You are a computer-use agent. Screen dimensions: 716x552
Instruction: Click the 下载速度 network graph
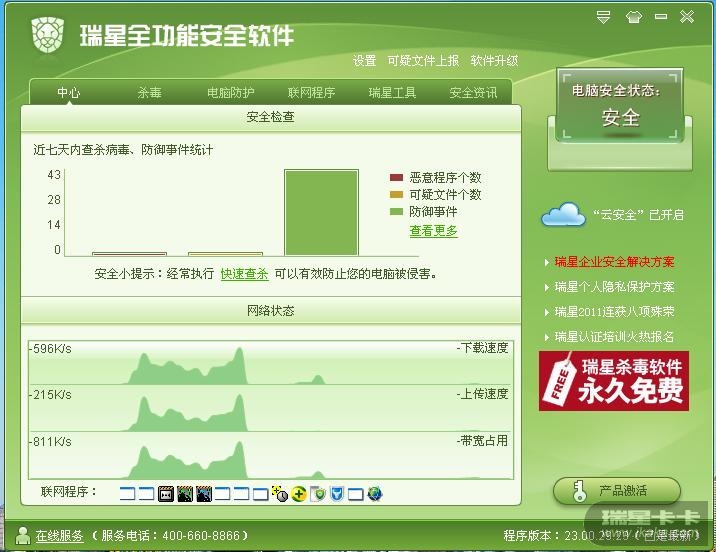271,363
